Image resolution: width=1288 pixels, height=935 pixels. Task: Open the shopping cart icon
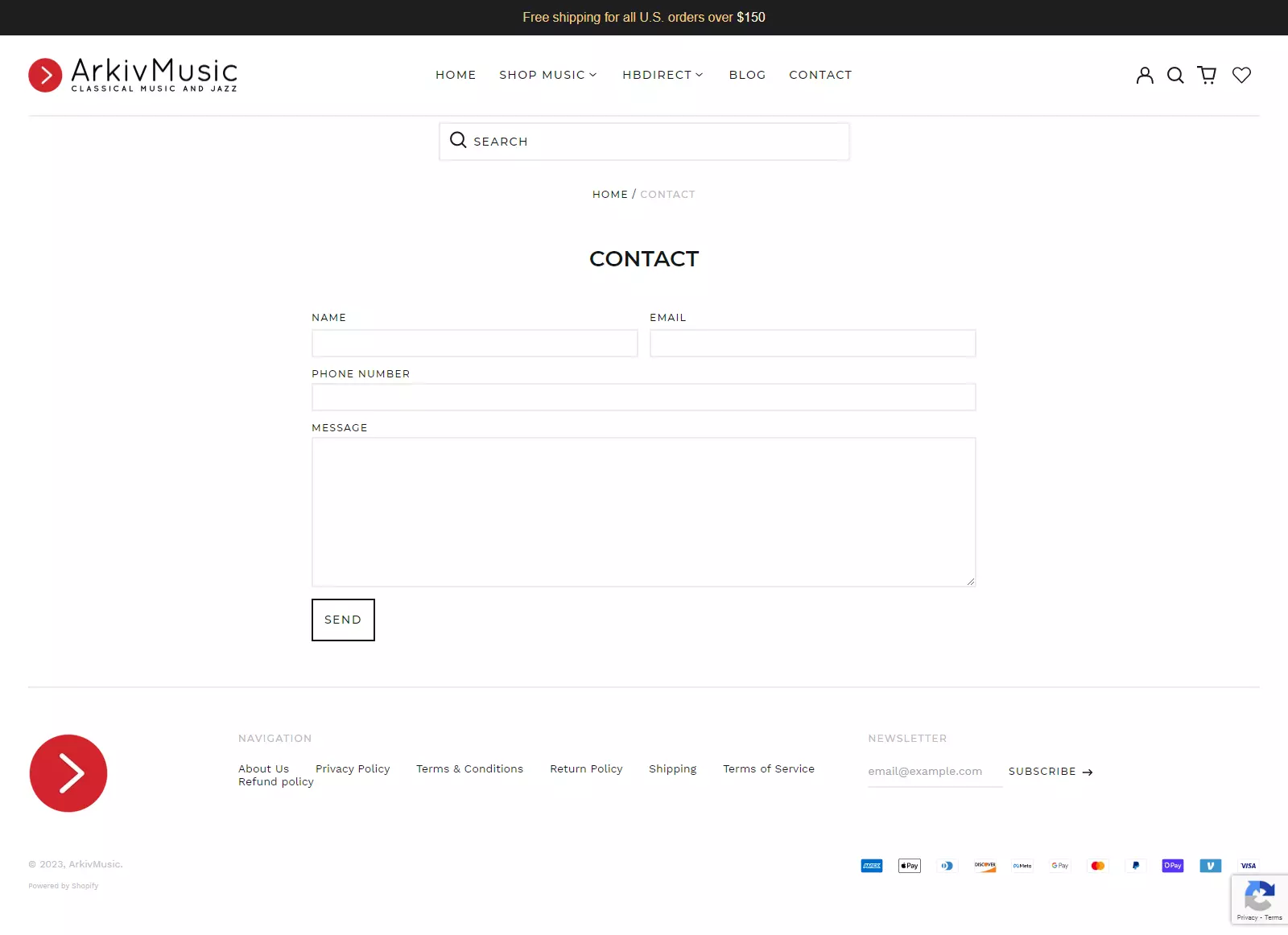click(x=1207, y=75)
